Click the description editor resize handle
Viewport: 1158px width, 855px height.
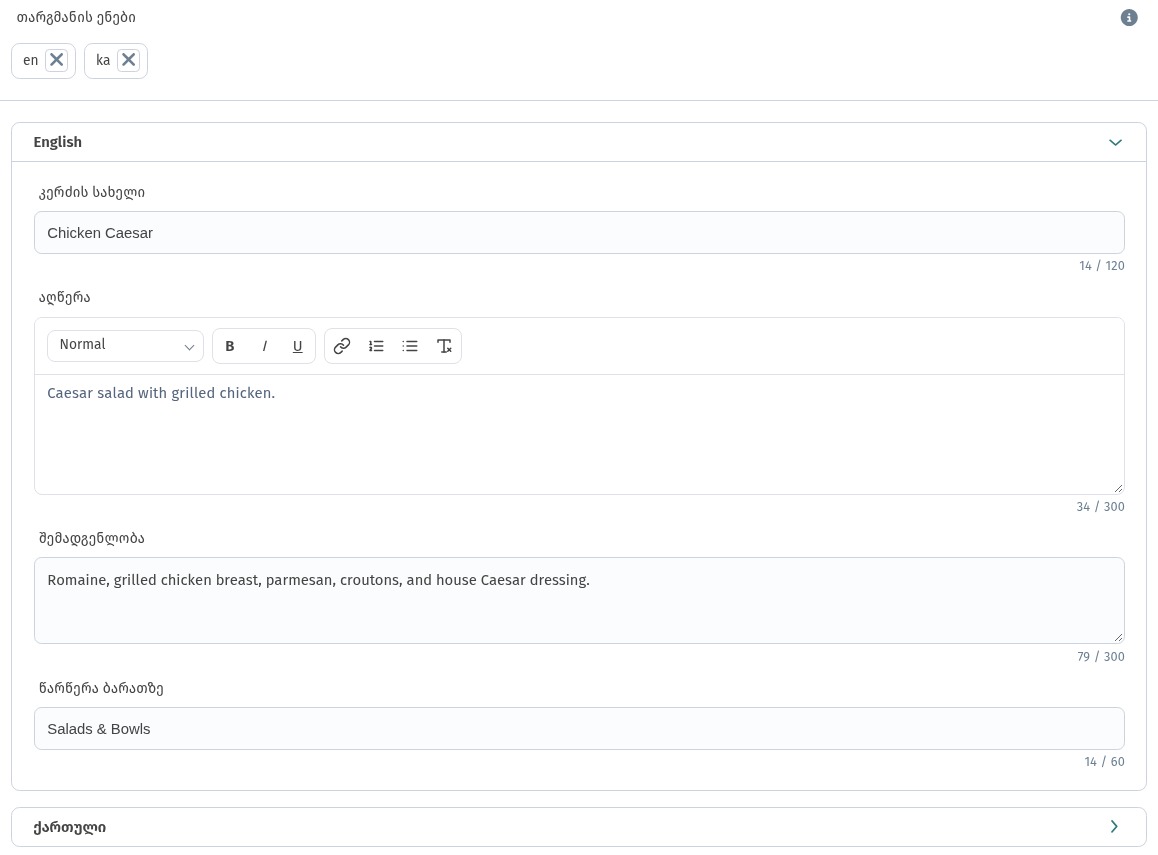1118,488
